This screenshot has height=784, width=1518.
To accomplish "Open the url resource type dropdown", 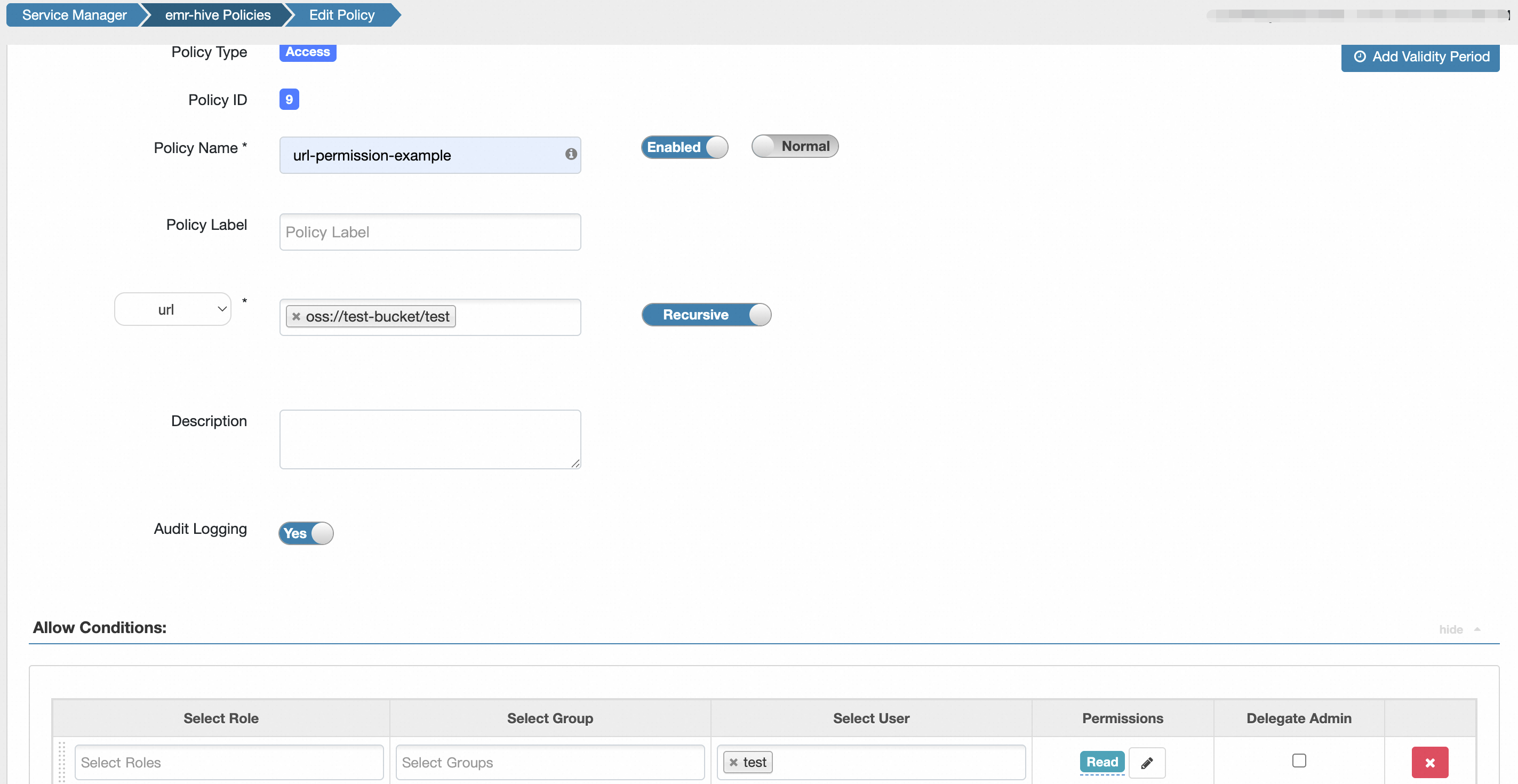I will click(173, 309).
